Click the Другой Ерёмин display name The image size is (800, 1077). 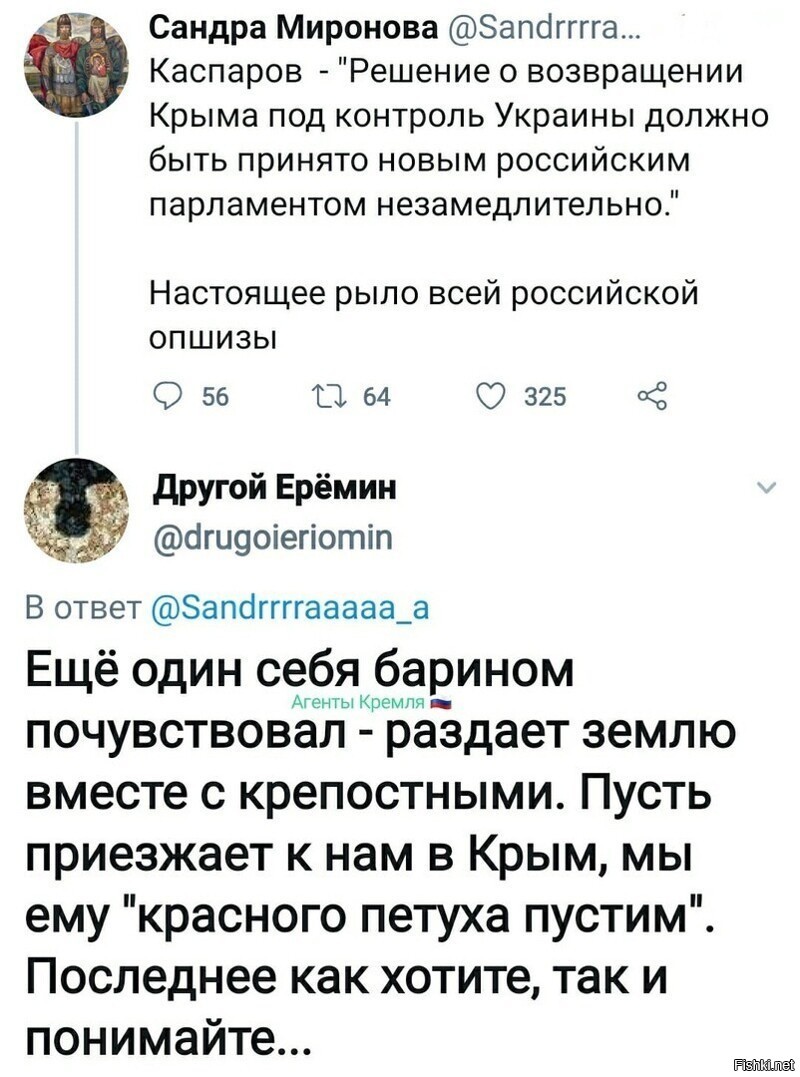[275, 489]
